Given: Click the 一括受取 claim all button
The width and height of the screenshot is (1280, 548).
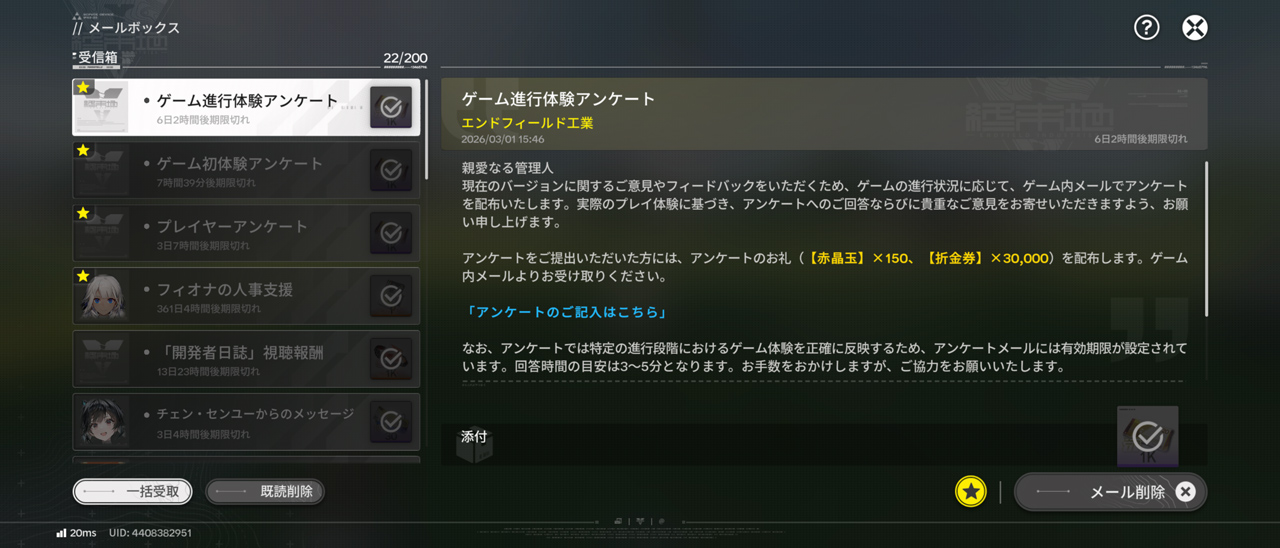Looking at the screenshot, I should point(132,491).
